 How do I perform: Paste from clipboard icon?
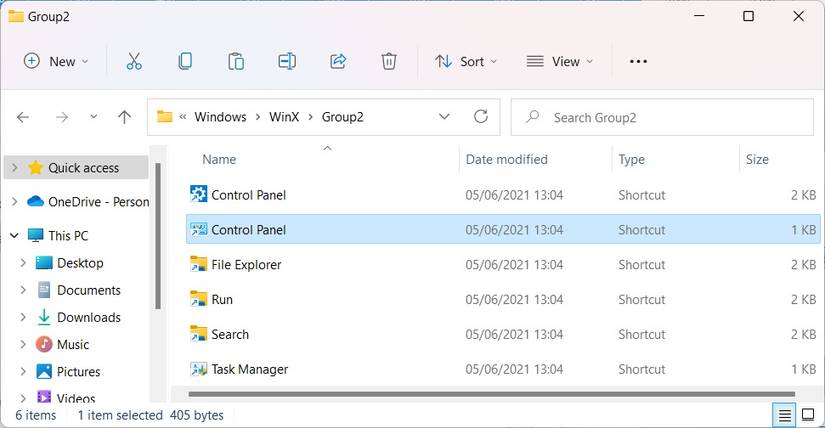click(x=236, y=62)
